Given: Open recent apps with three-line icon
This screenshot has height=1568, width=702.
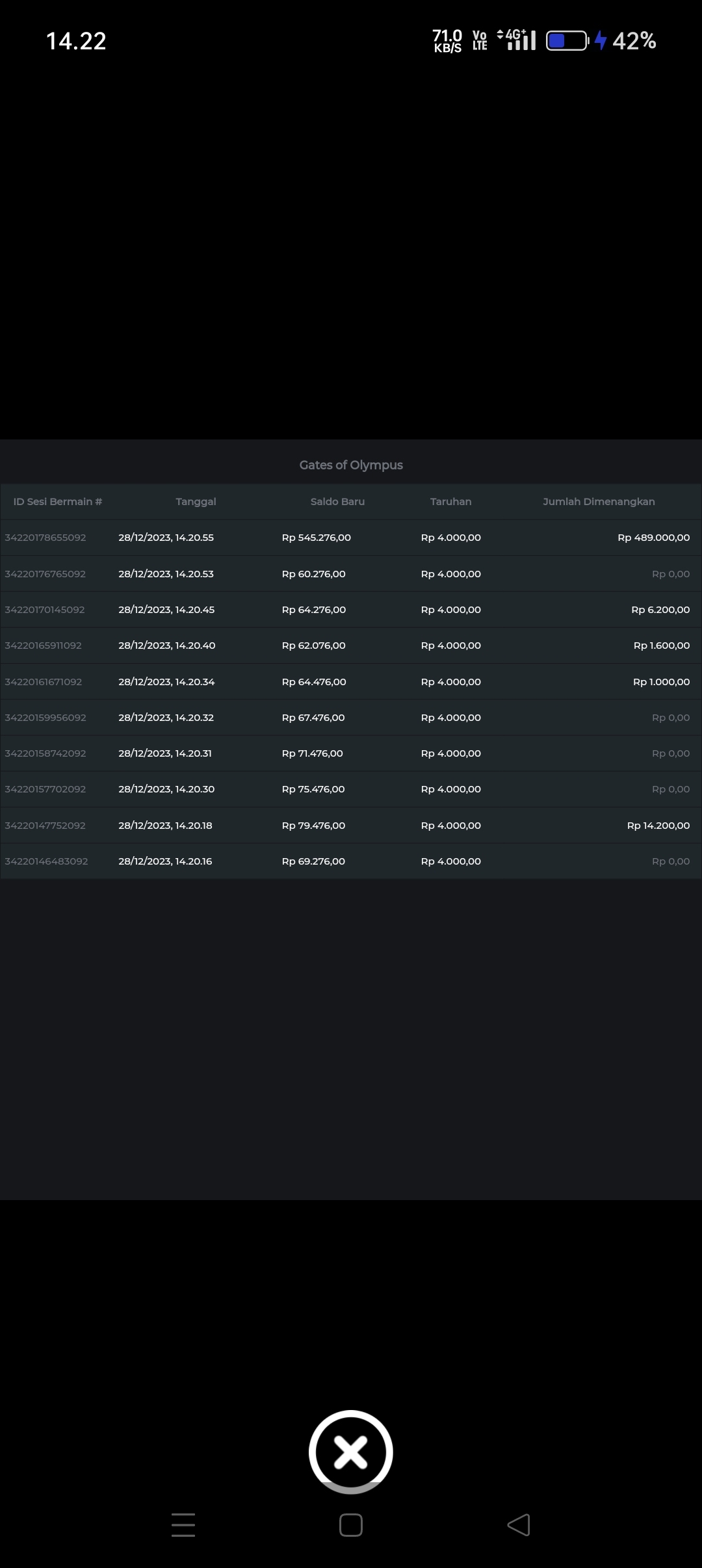Looking at the screenshot, I should (183, 1524).
